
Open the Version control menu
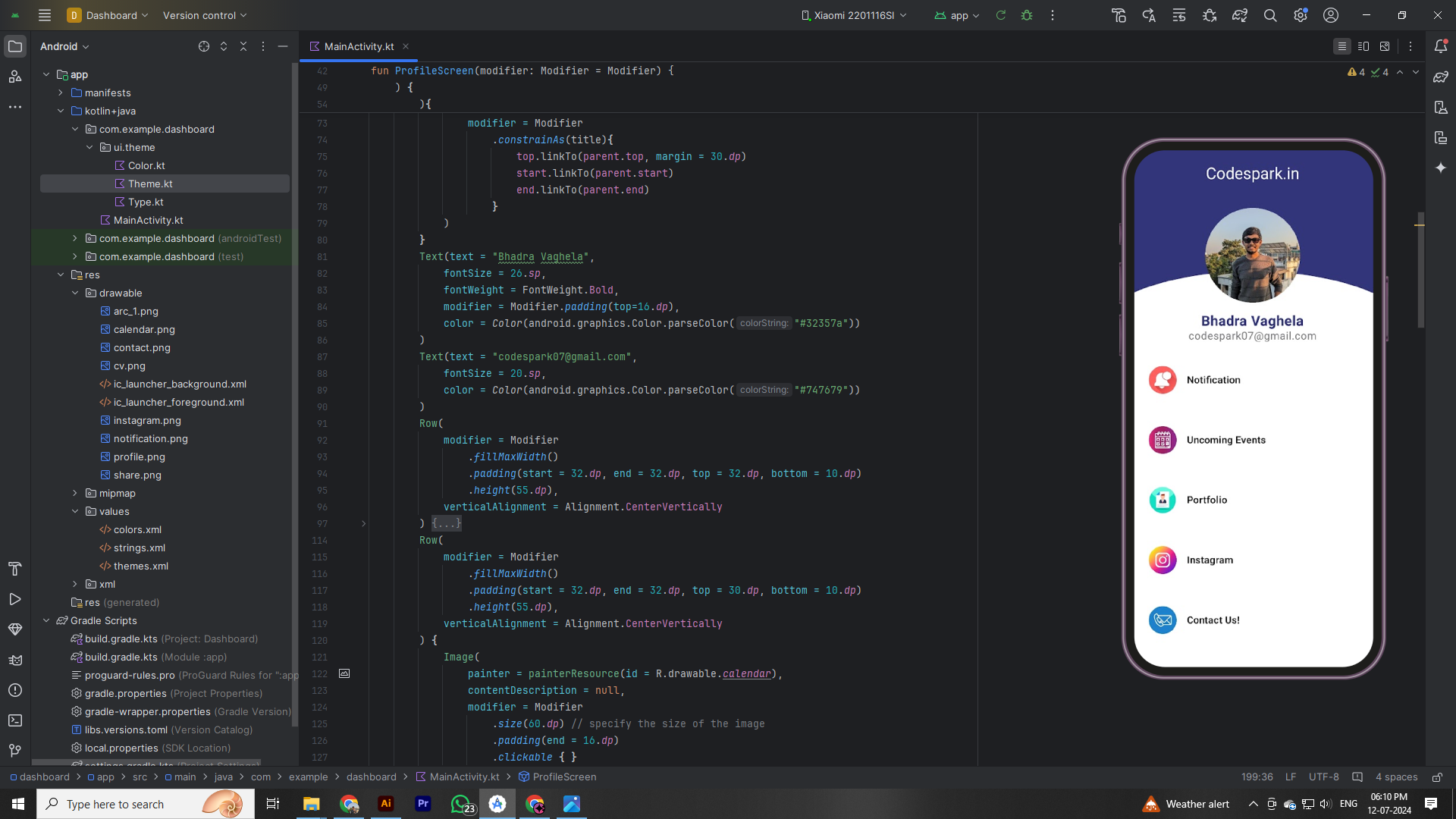(x=204, y=15)
